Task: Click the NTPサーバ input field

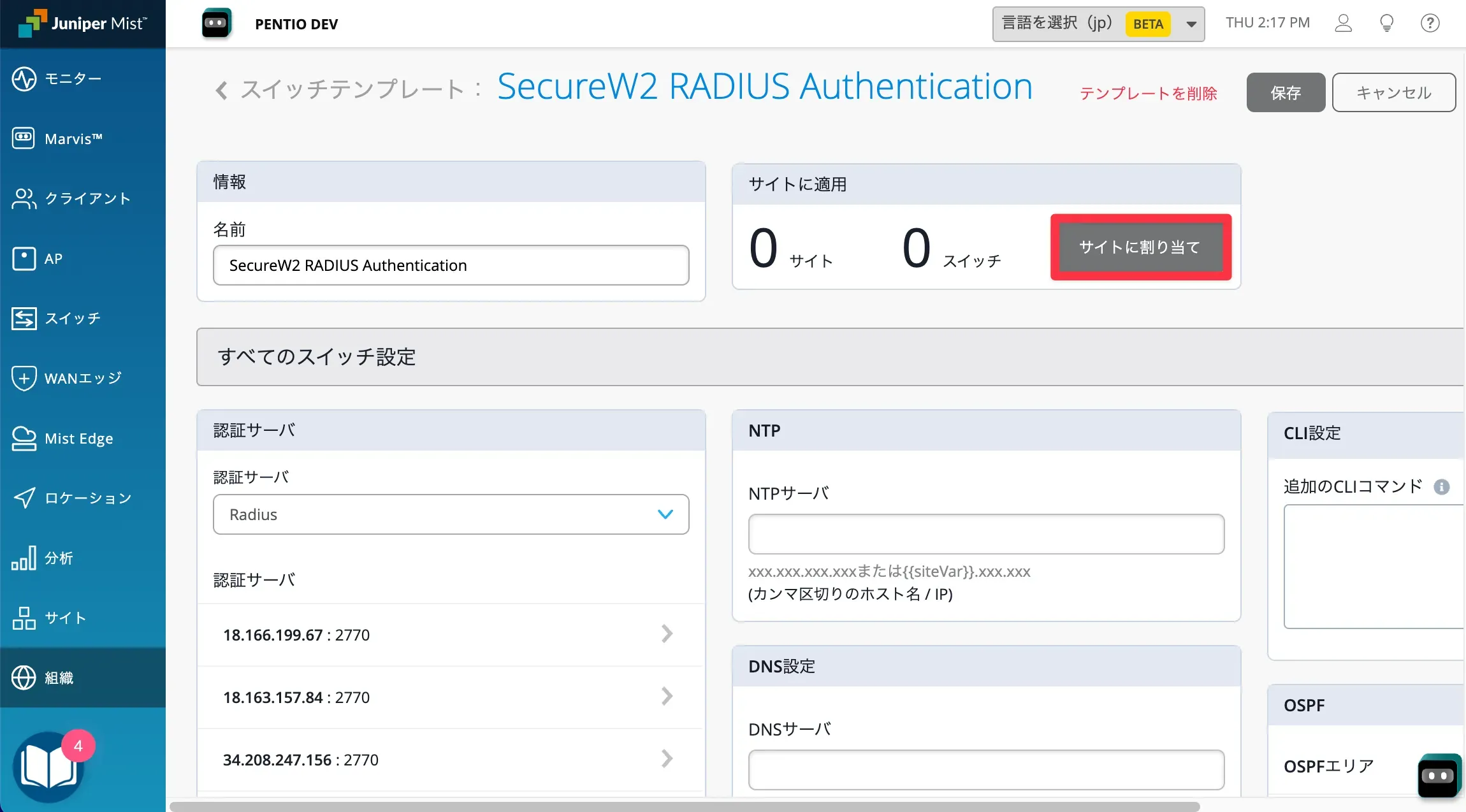Action: [x=985, y=534]
